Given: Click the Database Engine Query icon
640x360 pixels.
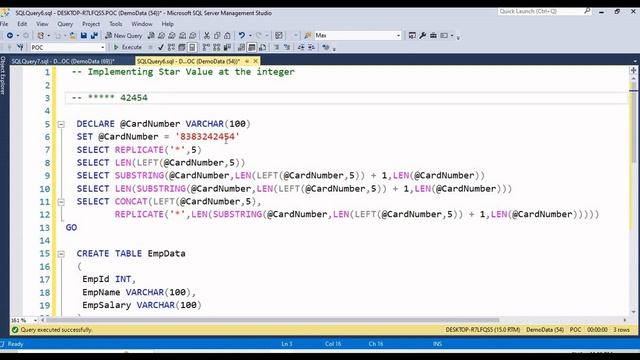Looking at the screenshot, I should (151, 36).
